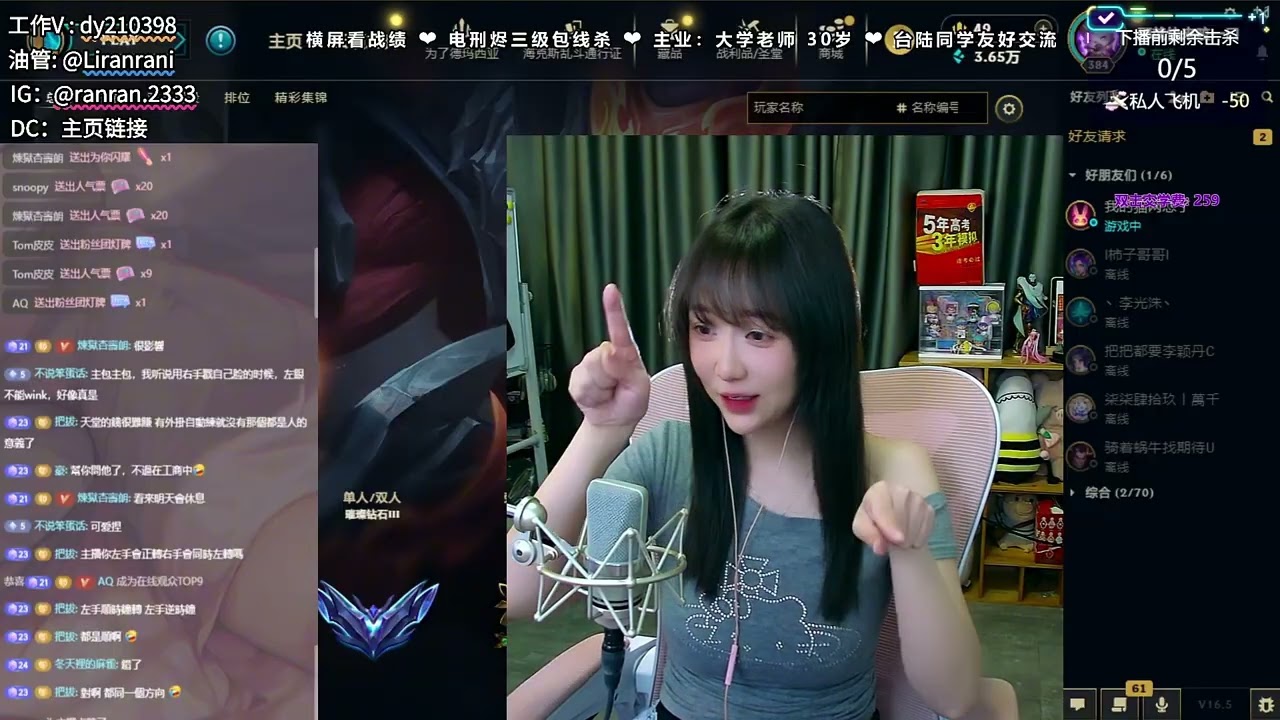This screenshot has width=1280, height=720.
Task: Toggle the microphone voice icon in footer
Action: pyautogui.click(x=1162, y=704)
